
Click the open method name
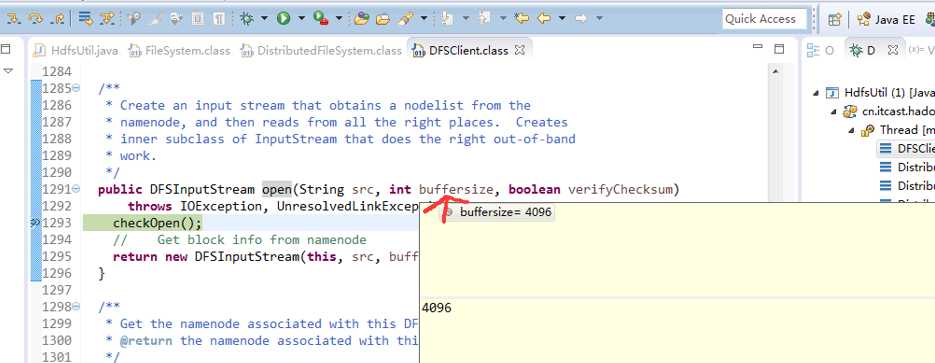[x=276, y=190]
